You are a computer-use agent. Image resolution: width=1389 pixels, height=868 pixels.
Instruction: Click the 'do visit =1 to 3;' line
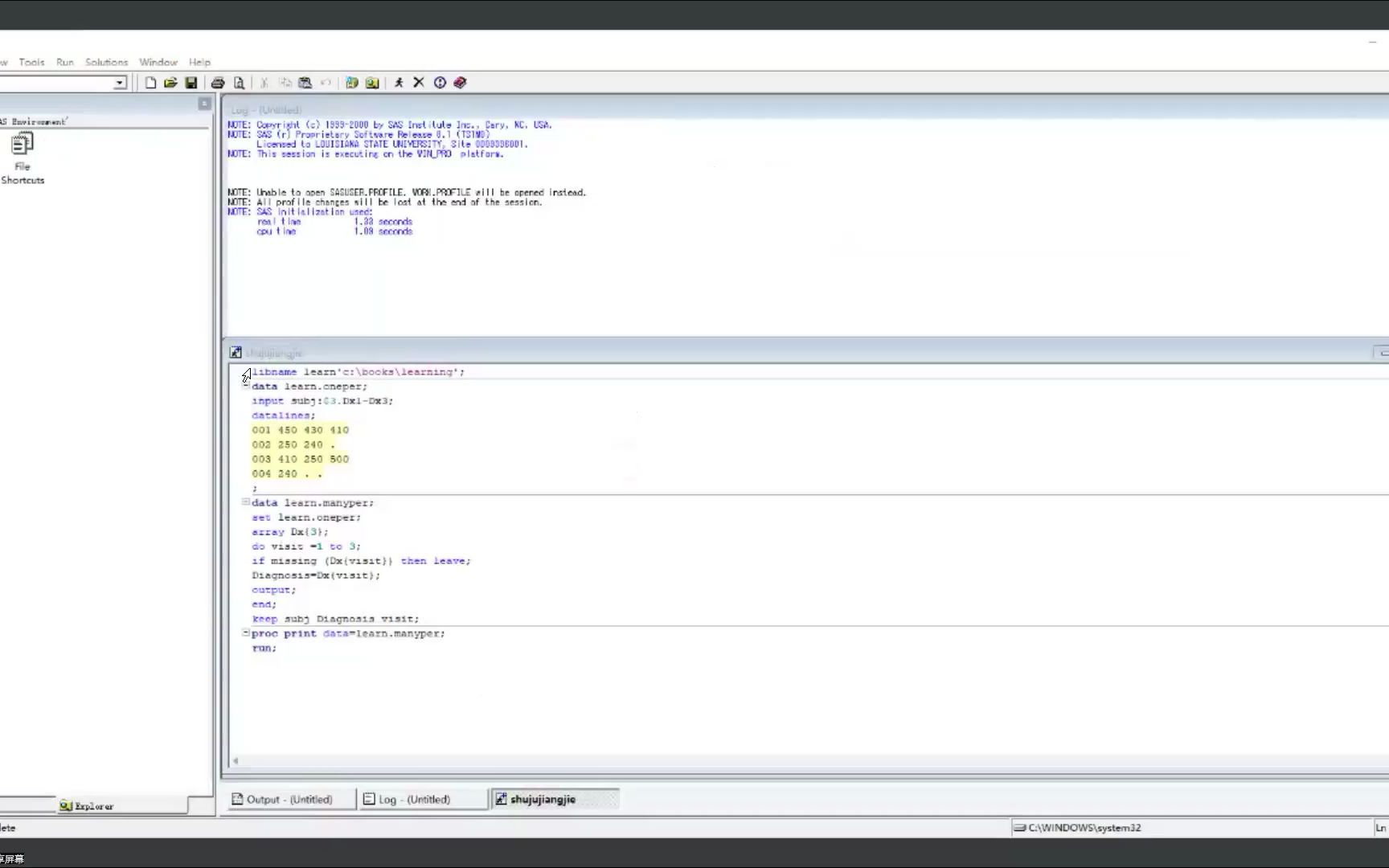click(x=306, y=547)
